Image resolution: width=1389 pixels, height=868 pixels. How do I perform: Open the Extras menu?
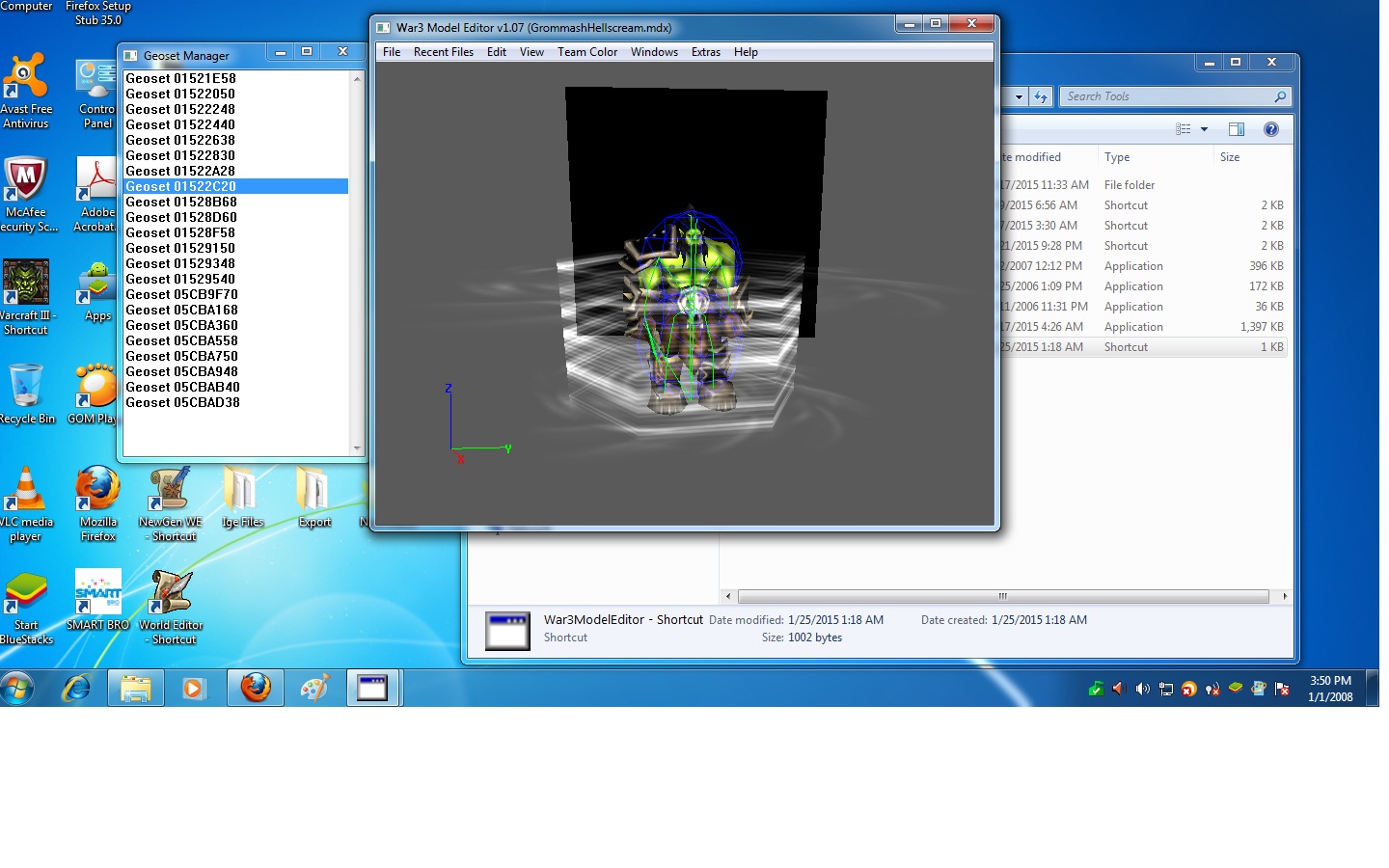point(706,52)
